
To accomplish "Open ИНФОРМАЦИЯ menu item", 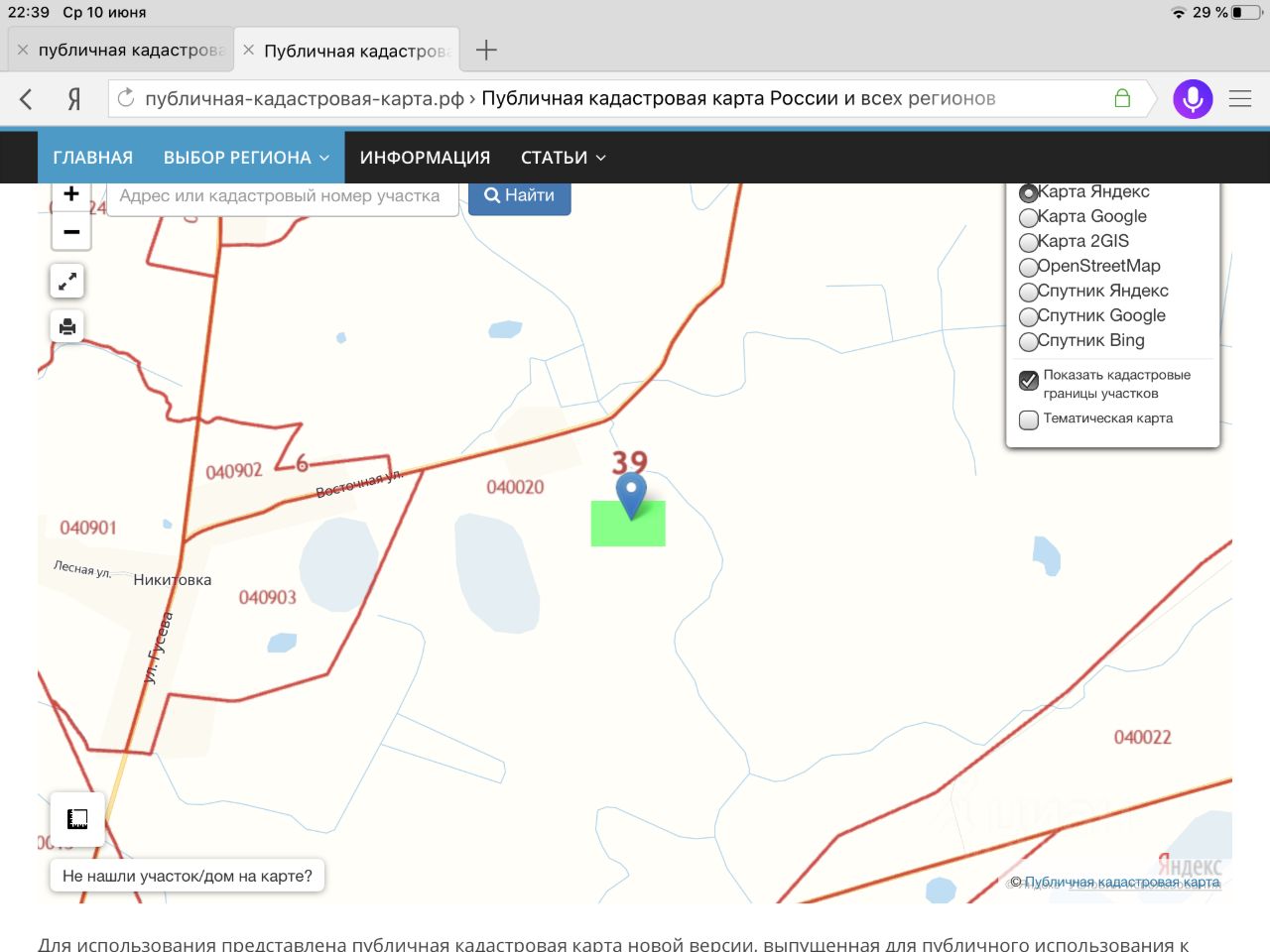I will (x=425, y=158).
